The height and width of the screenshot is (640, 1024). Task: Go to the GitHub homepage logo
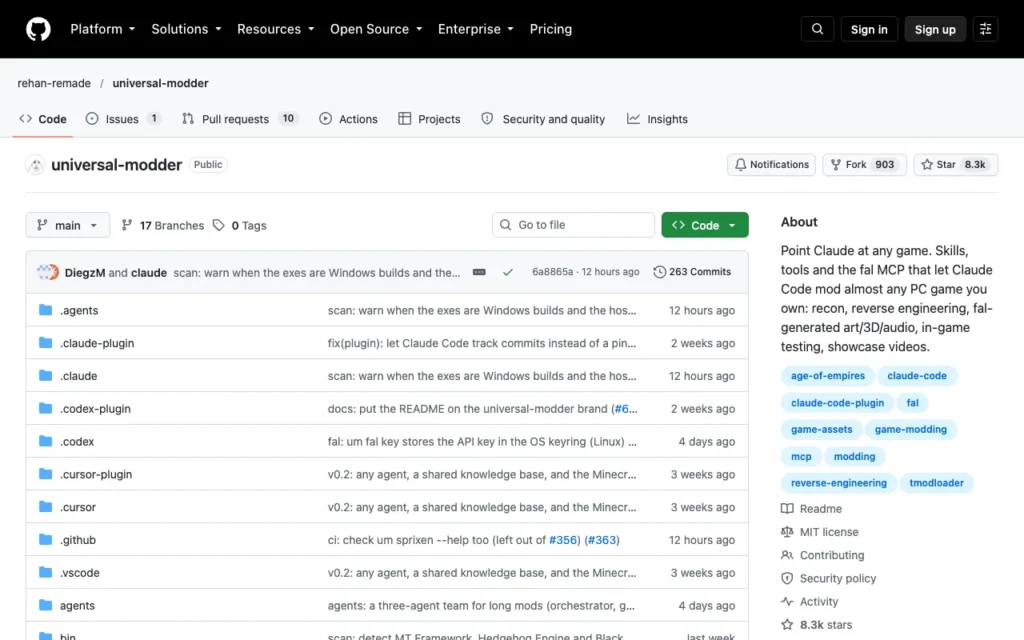[x=38, y=29]
